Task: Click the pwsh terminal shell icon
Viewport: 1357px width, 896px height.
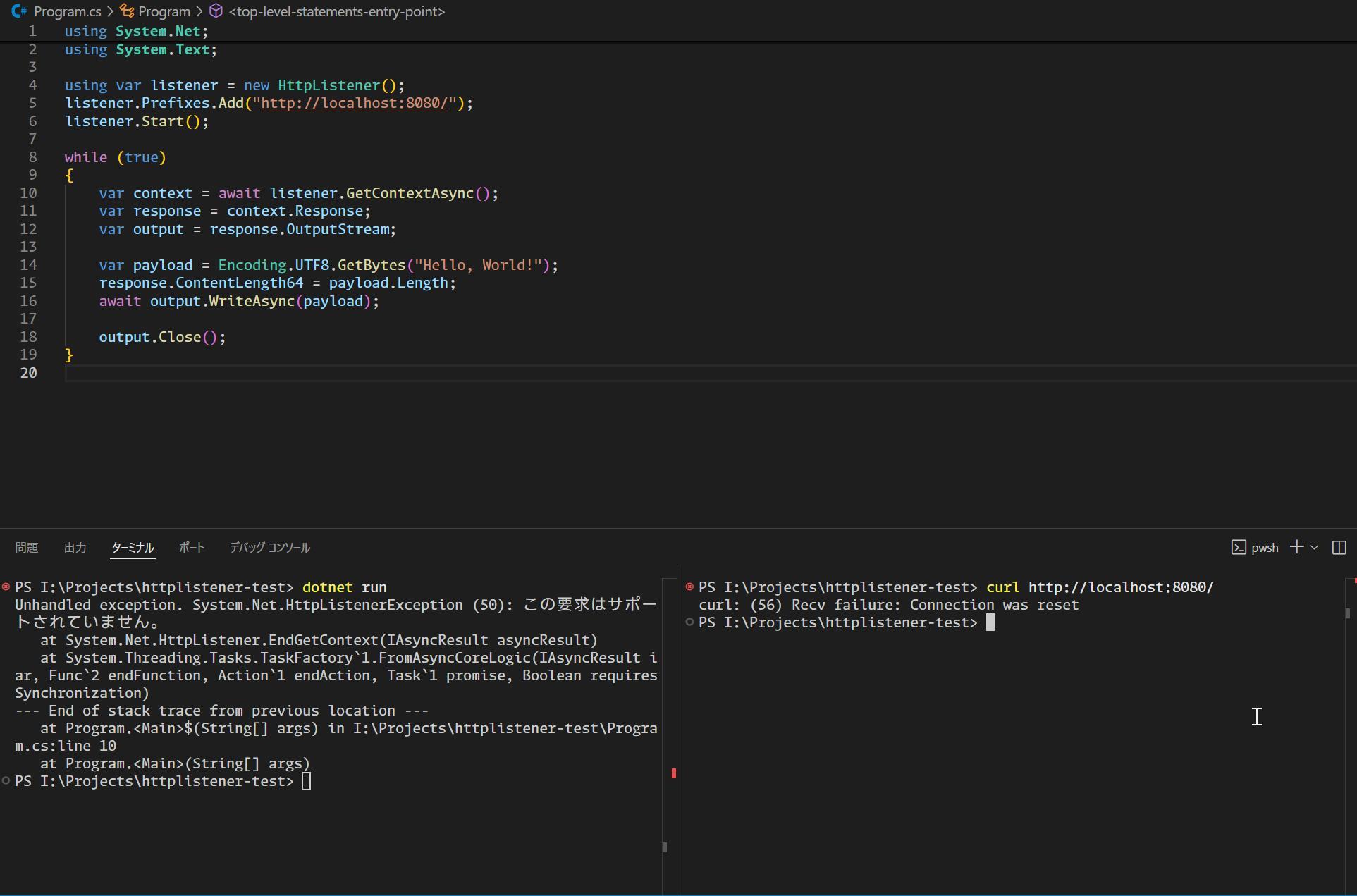Action: coord(1238,548)
